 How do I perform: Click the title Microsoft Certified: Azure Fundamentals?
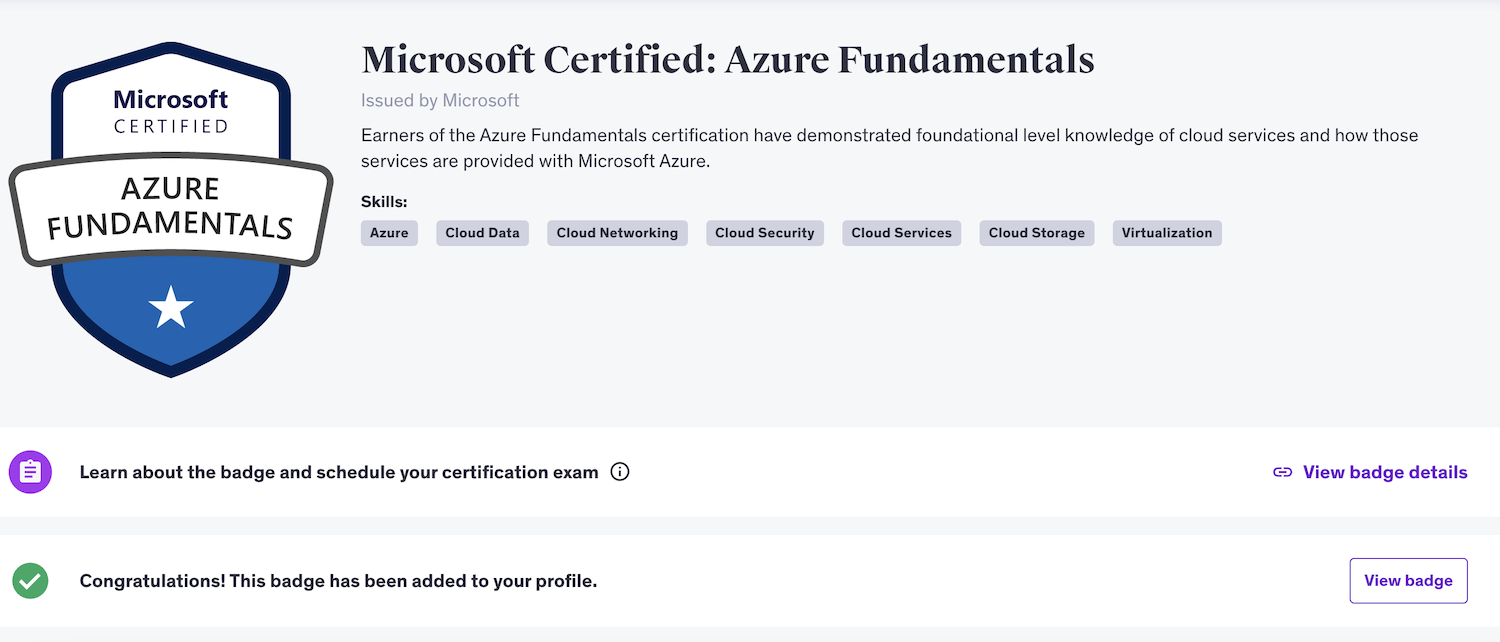(728, 60)
